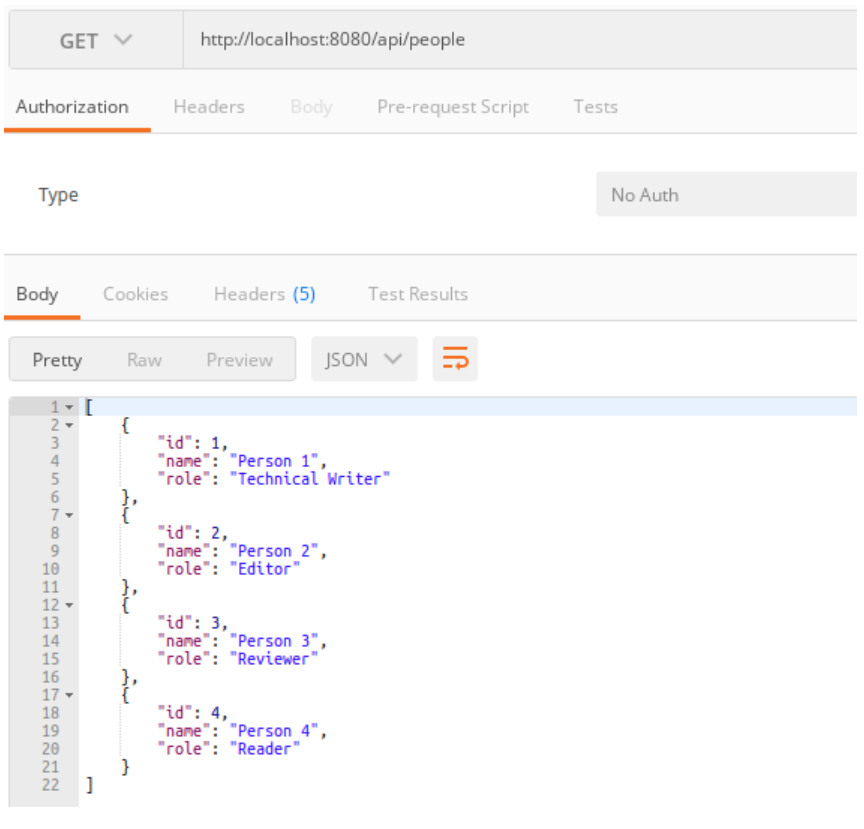This screenshot has height=829, width=864.
Task: Switch to the Headers request tab
Action: click(x=209, y=106)
